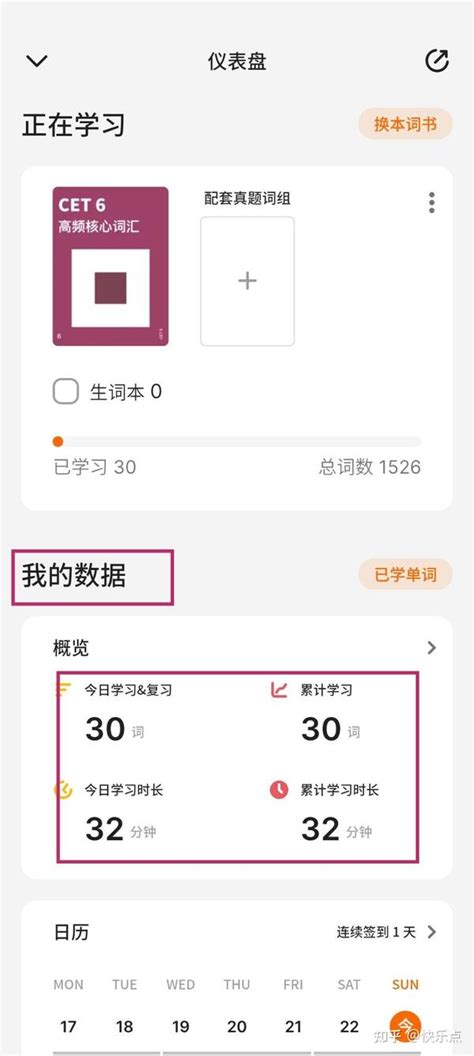This screenshot has width=474, height=1056.
Task: Expand the 概览 section arrow
Action: [432, 648]
